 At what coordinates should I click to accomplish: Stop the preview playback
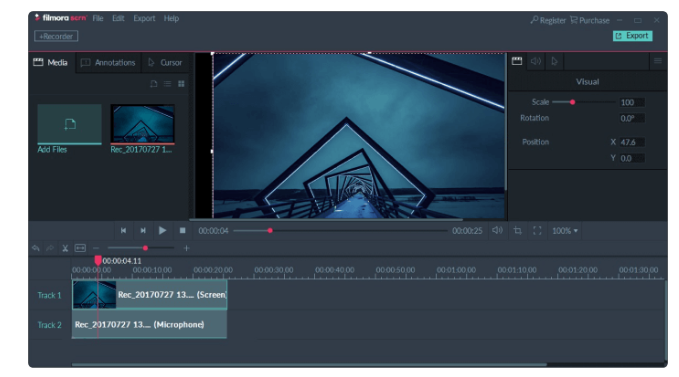tap(182, 231)
